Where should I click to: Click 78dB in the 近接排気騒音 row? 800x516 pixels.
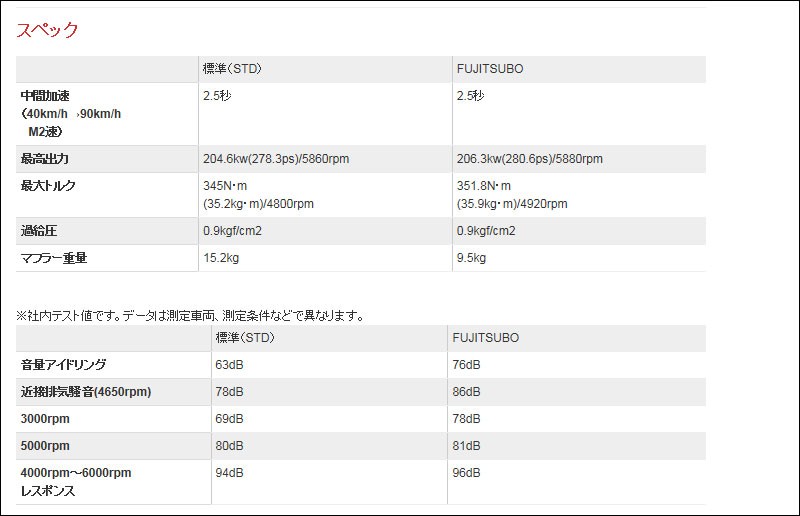pyautogui.click(x=229, y=392)
